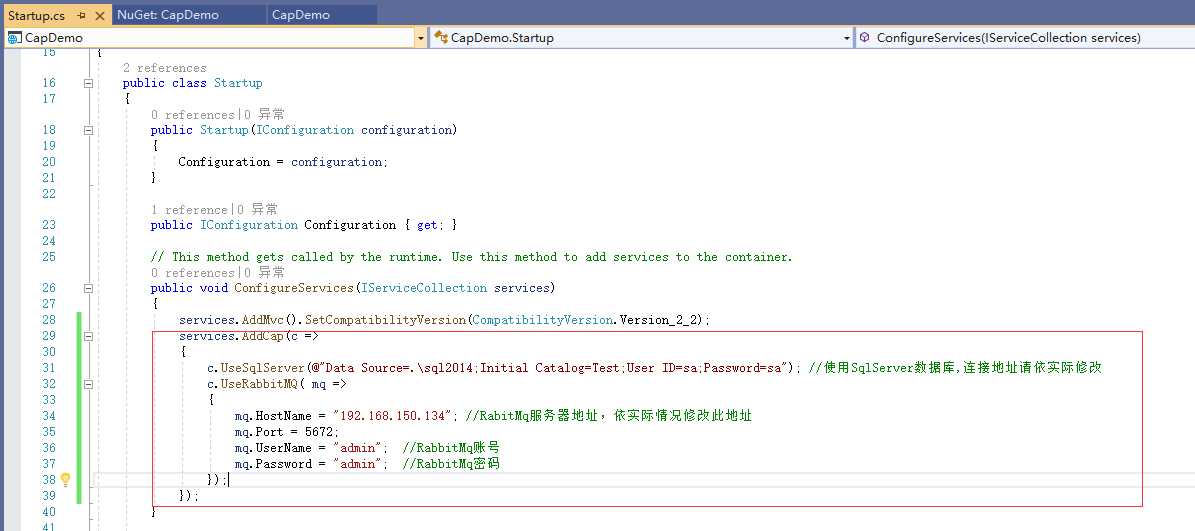
Task: Click the UseSqlServer method call
Action: [x=263, y=368]
